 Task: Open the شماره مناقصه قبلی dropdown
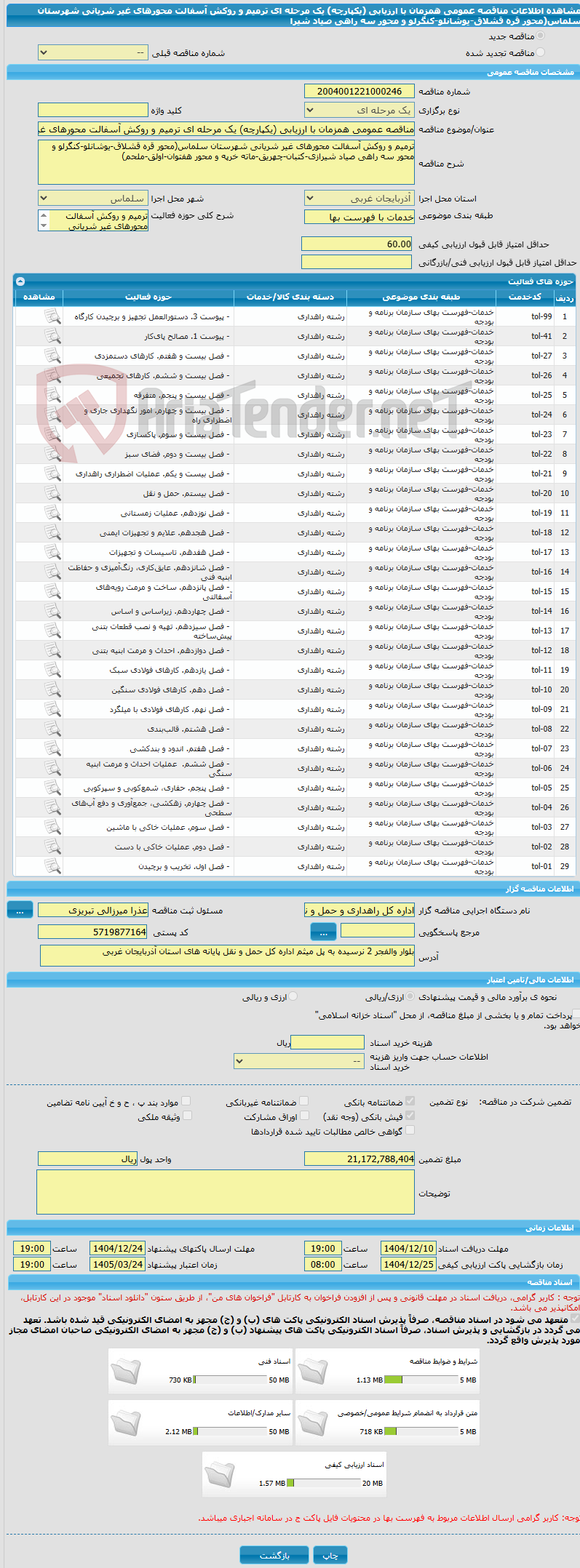93,53
